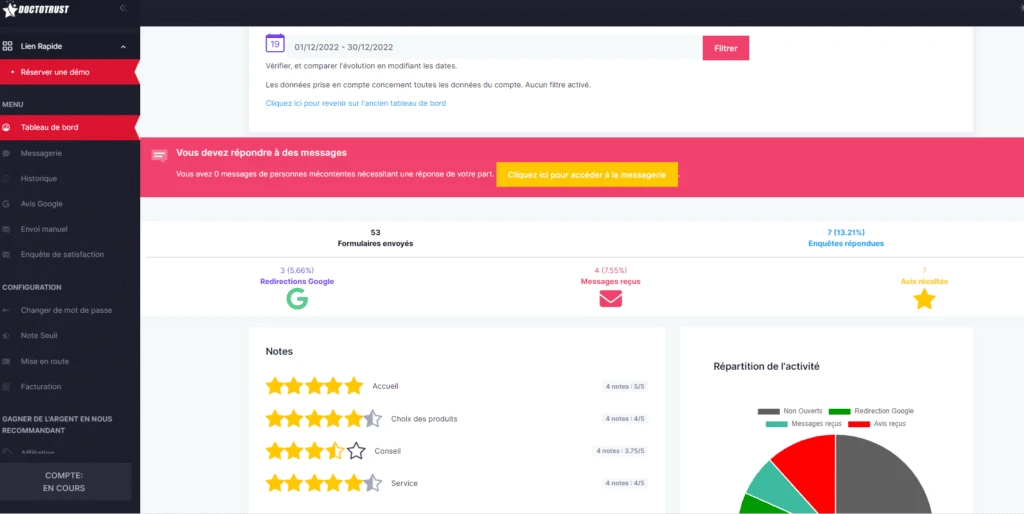Click the Service star rating
Screen dimensions: 1024x514
[323, 483]
